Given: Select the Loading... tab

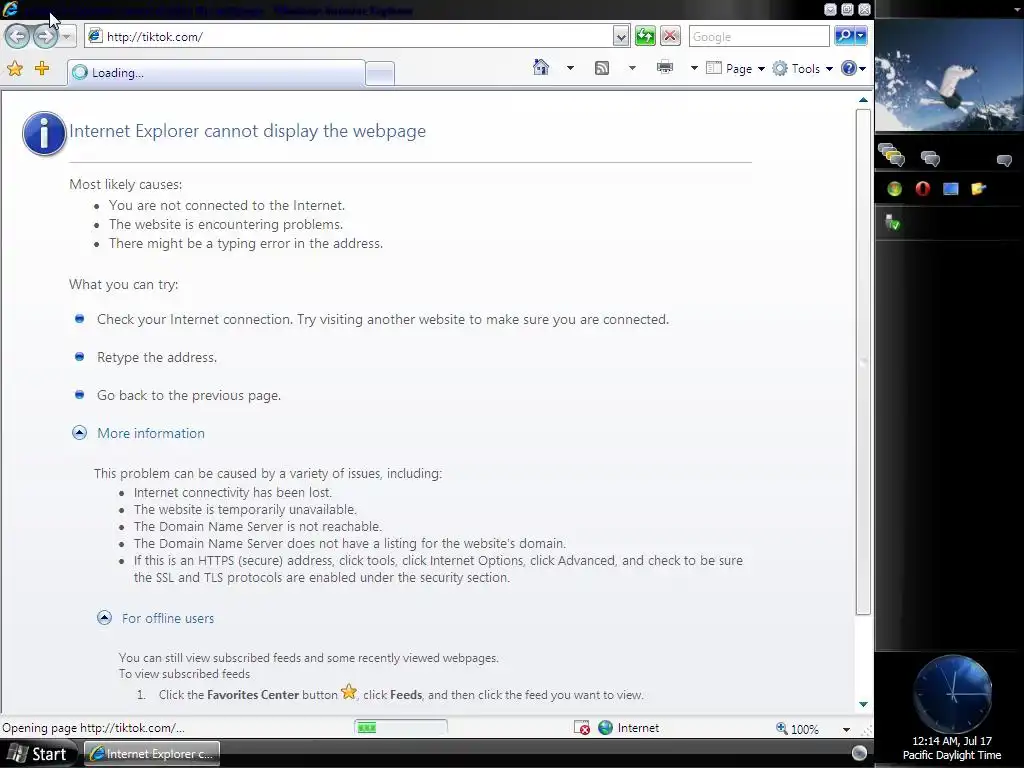Looking at the screenshot, I should point(216,72).
